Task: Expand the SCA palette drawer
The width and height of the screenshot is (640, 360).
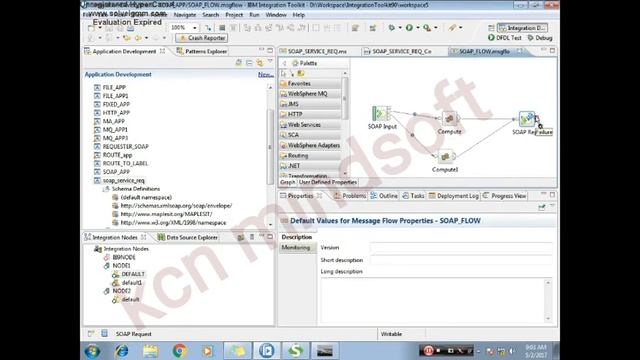Action: click(x=310, y=135)
